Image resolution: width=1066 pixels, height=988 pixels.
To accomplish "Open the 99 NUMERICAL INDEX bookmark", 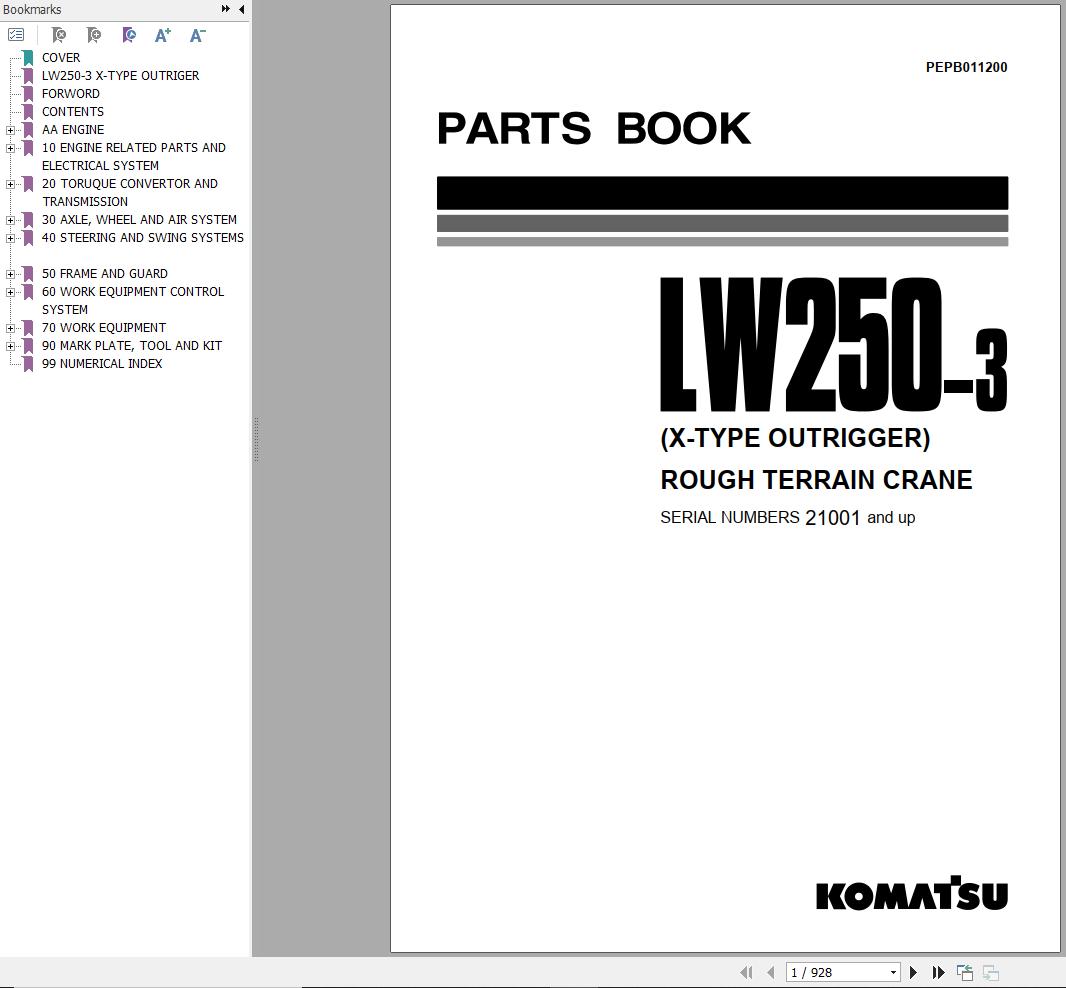I will pyautogui.click(x=102, y=364).
